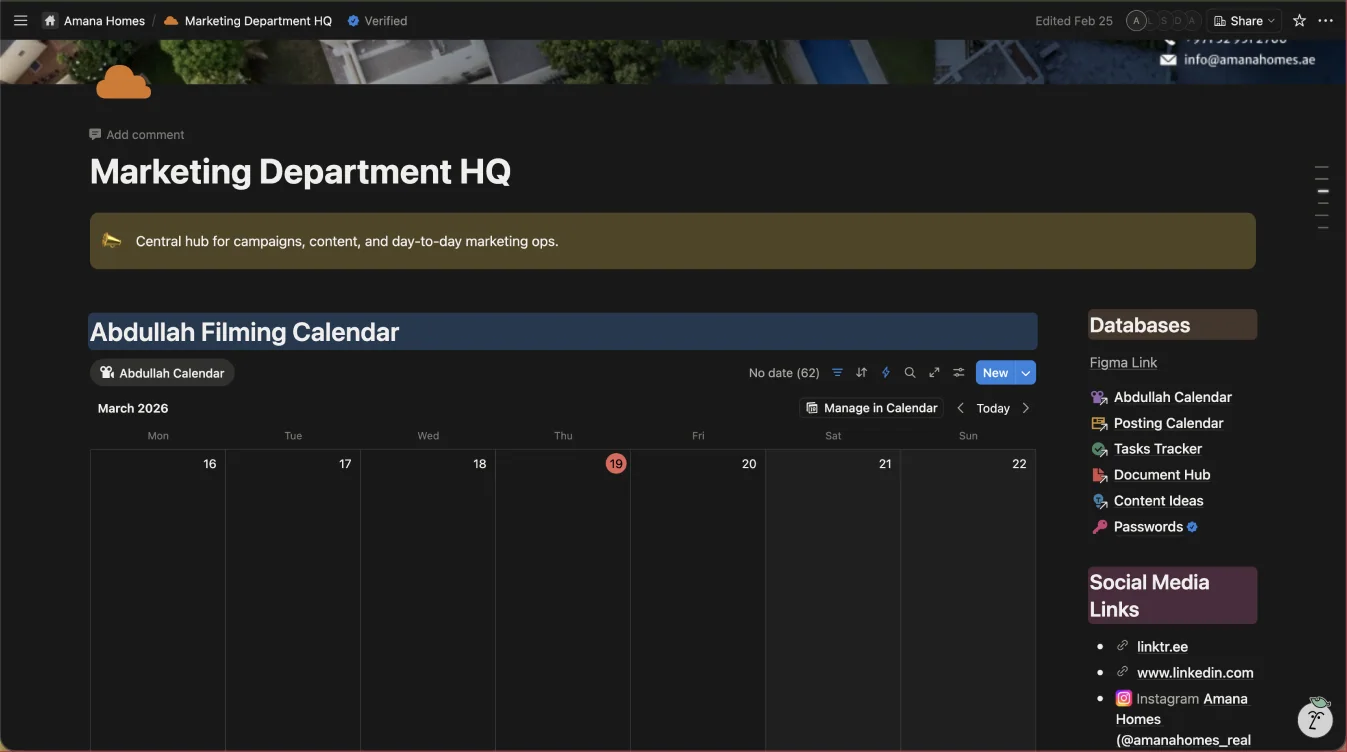
Task: Favorite this page with the star icon
Action: (x=1299, y=20)
